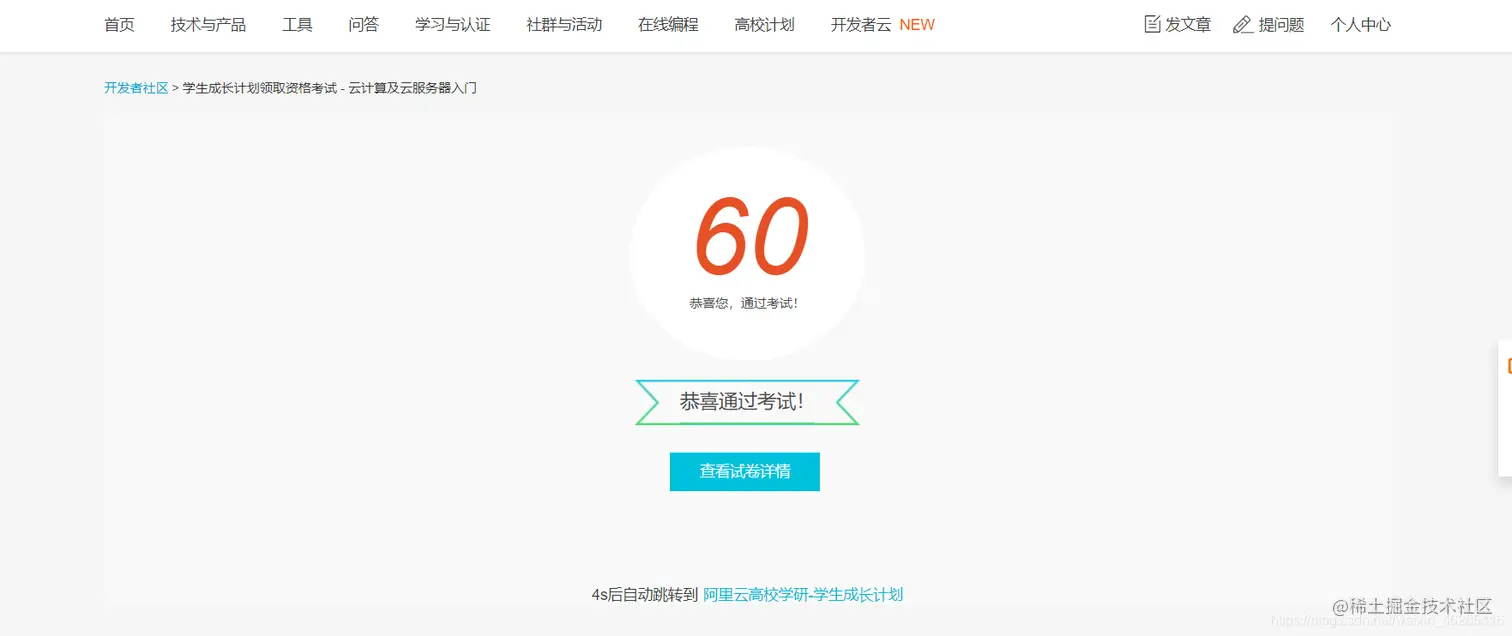Select 学习与认证 in the top navigation
The image size is (1512, 636).
(453, 25)
